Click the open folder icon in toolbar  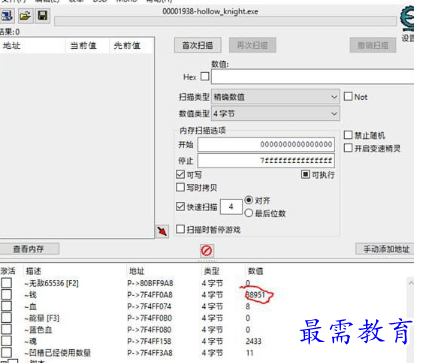[x=25, y=16]
